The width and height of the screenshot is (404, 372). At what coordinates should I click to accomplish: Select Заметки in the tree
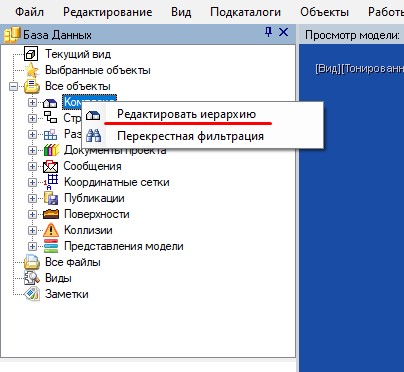coord(67,294)
